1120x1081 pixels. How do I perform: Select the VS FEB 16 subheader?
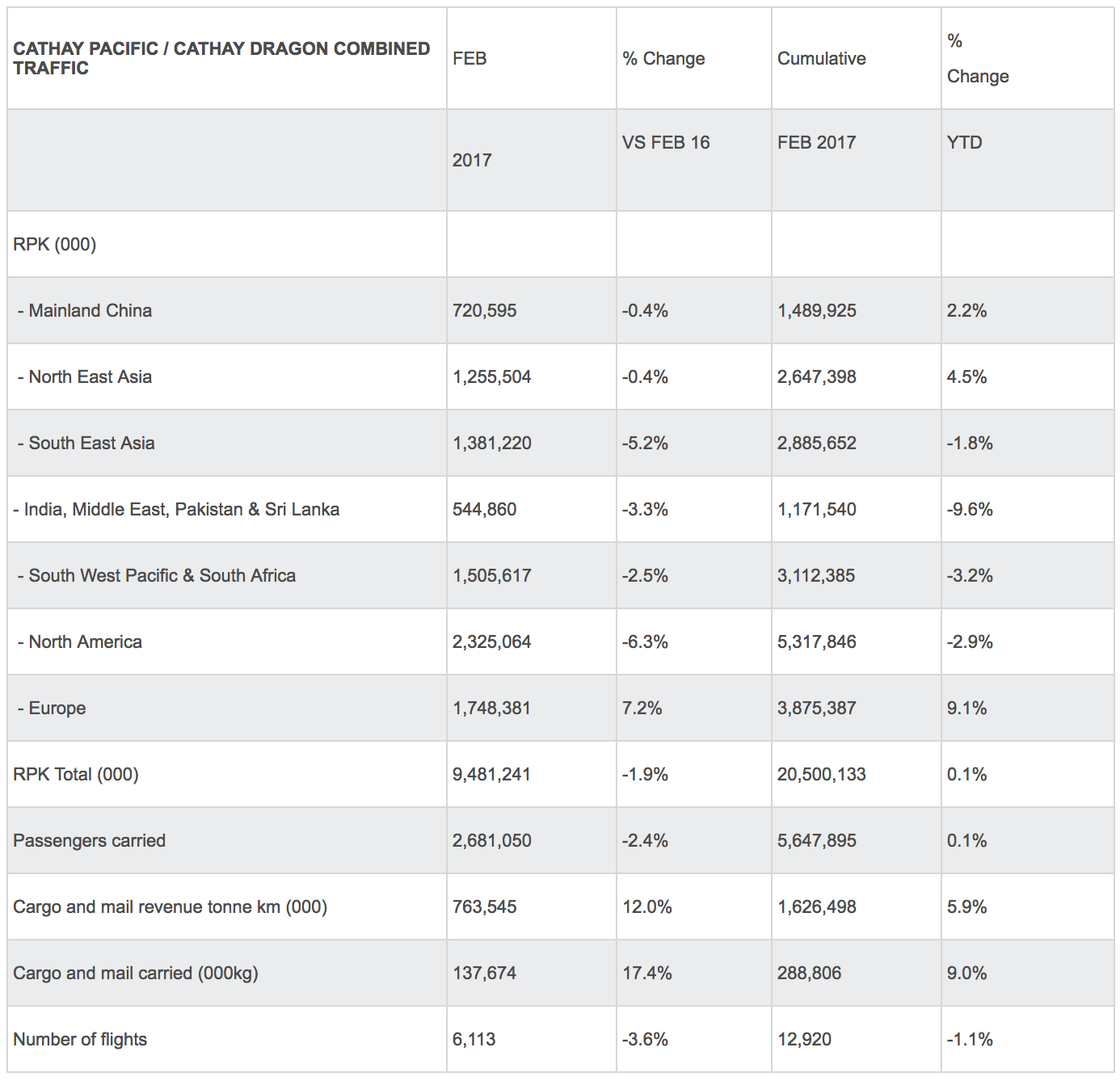click(x=666, y=142)
